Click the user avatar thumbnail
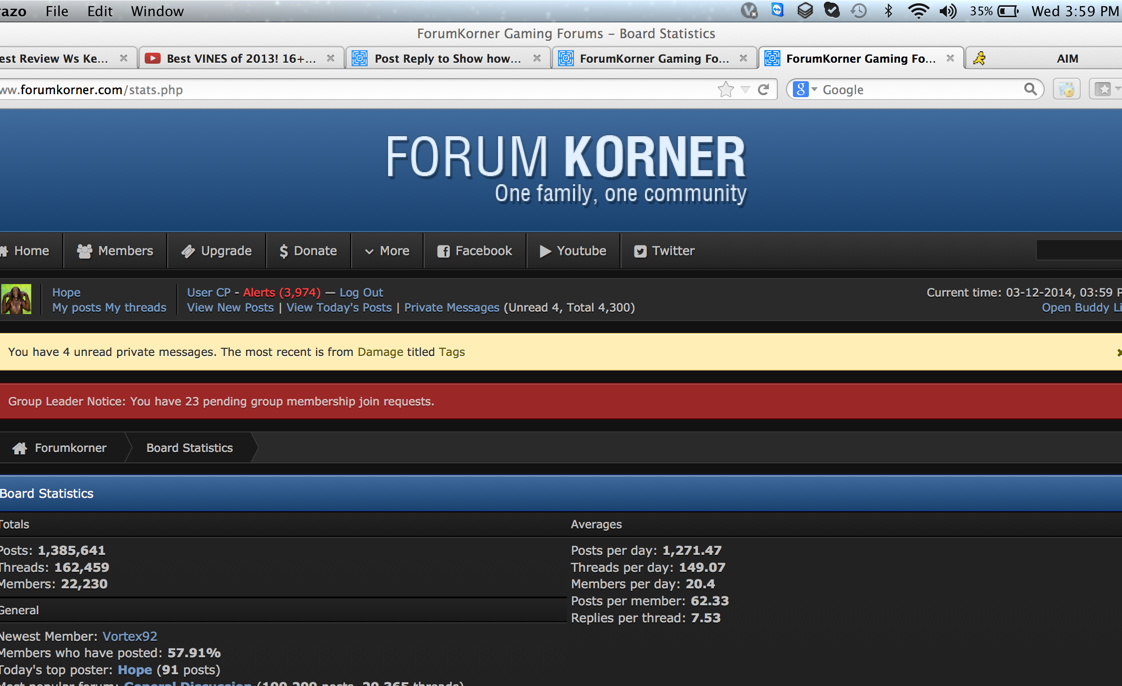The width and height of the screenshot is (1122, 686). (x=16, y=300)
